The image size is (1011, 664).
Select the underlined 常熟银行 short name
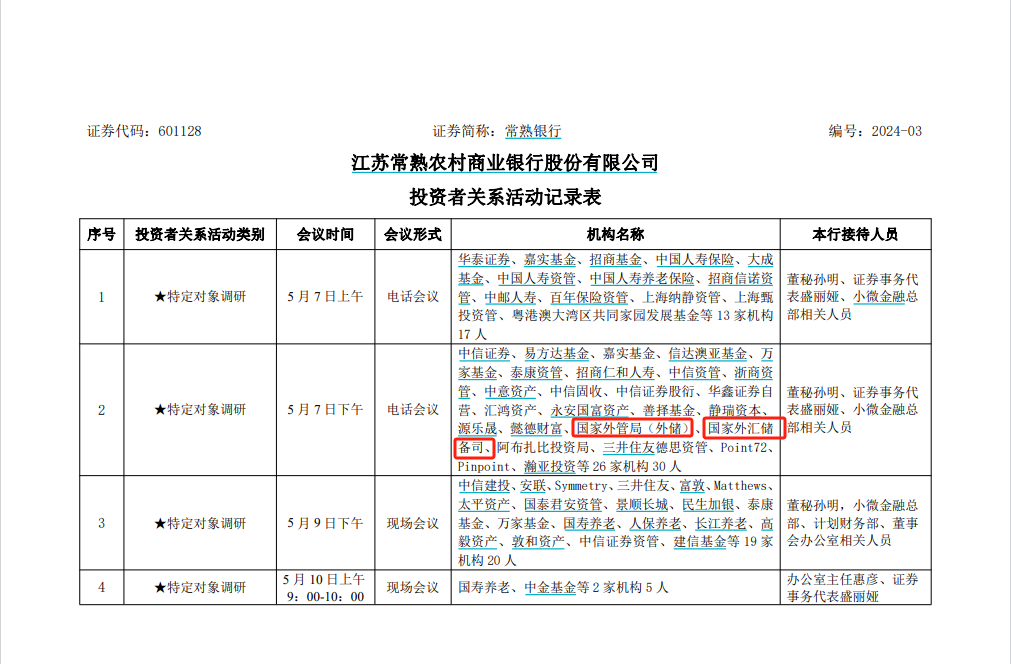pyautogui.click(x=533, y=132)
